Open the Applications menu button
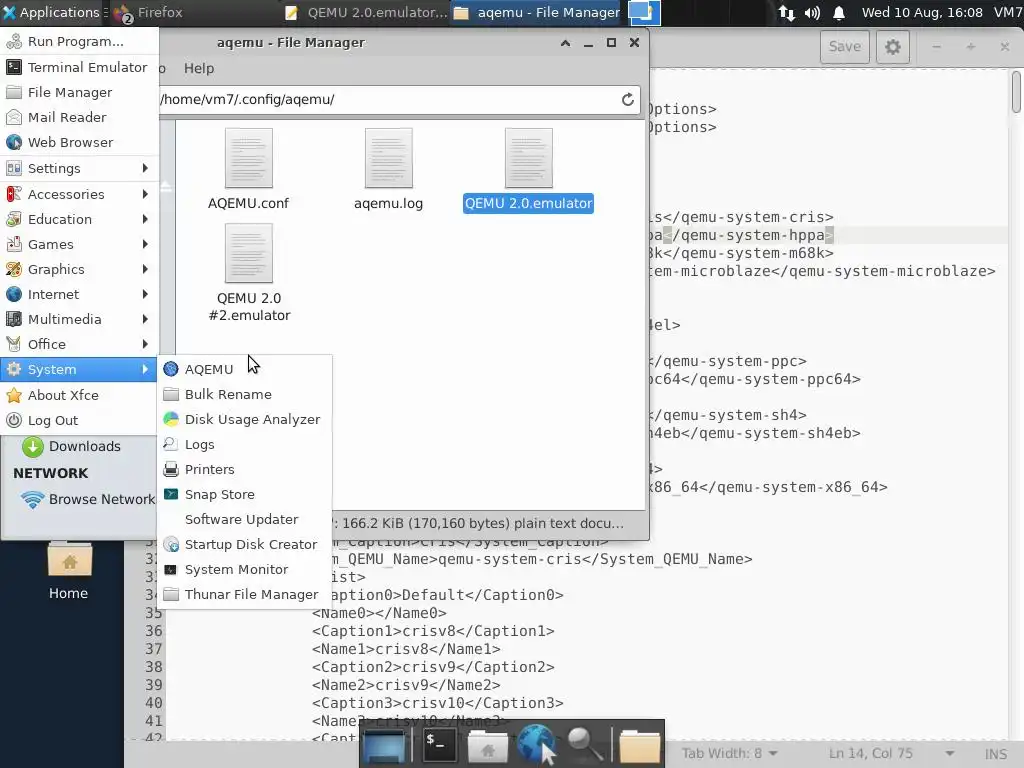 coord(52,12)
